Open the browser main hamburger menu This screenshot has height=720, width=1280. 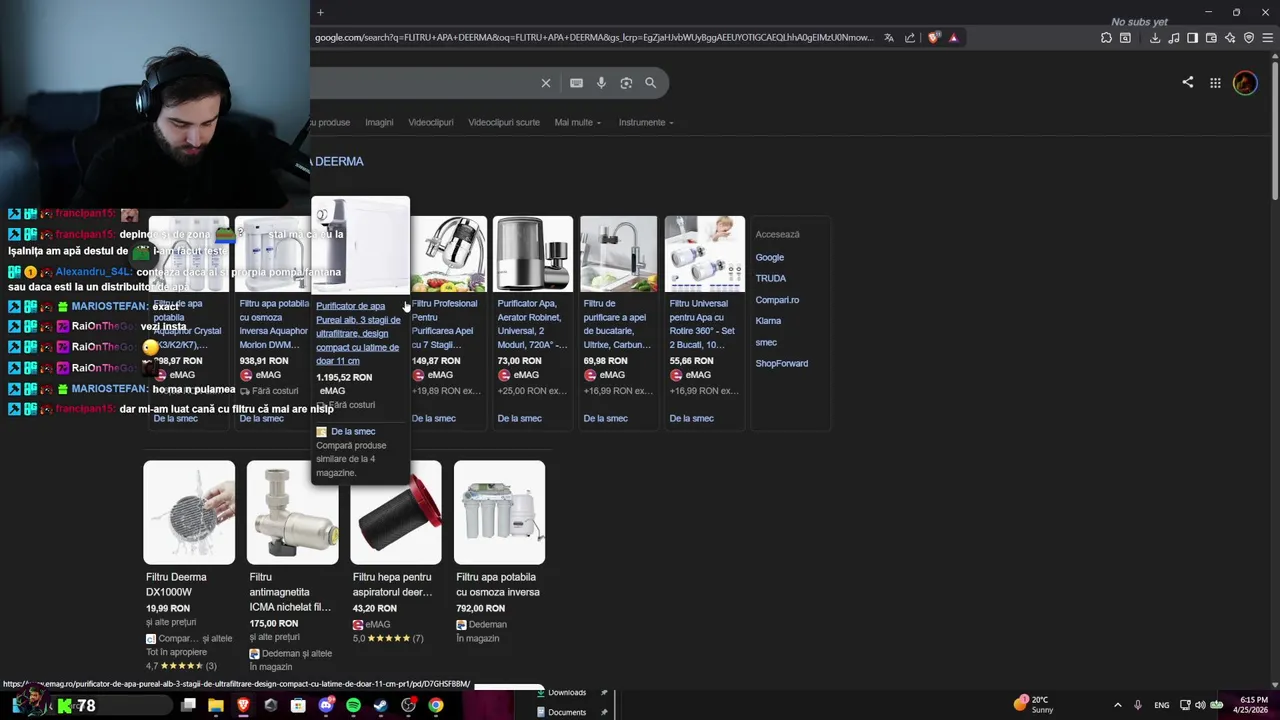pyautogui.click(x=1268, y=38)
